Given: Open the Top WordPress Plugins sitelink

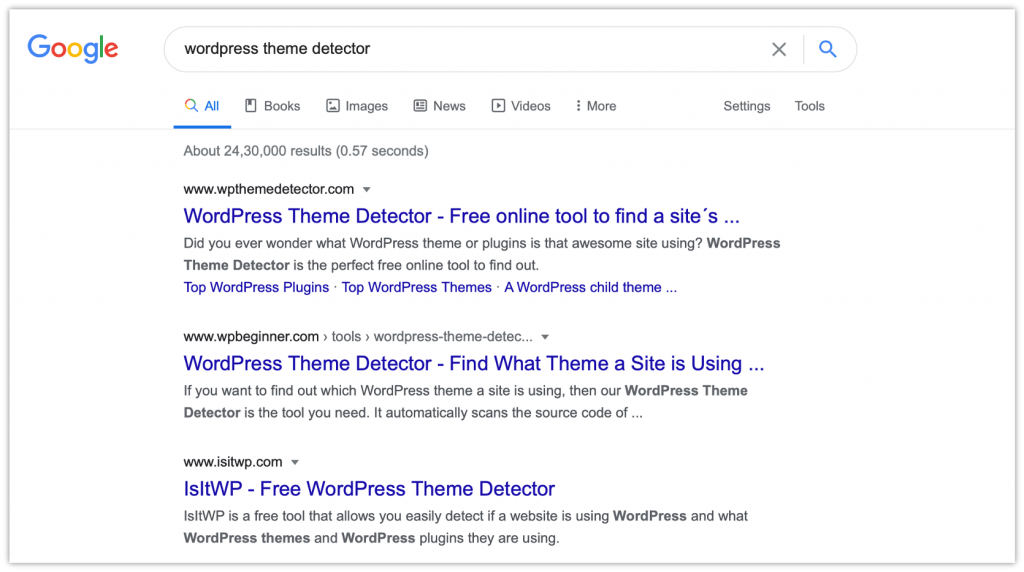Looking at the screenshot, I should click(256, 287).
